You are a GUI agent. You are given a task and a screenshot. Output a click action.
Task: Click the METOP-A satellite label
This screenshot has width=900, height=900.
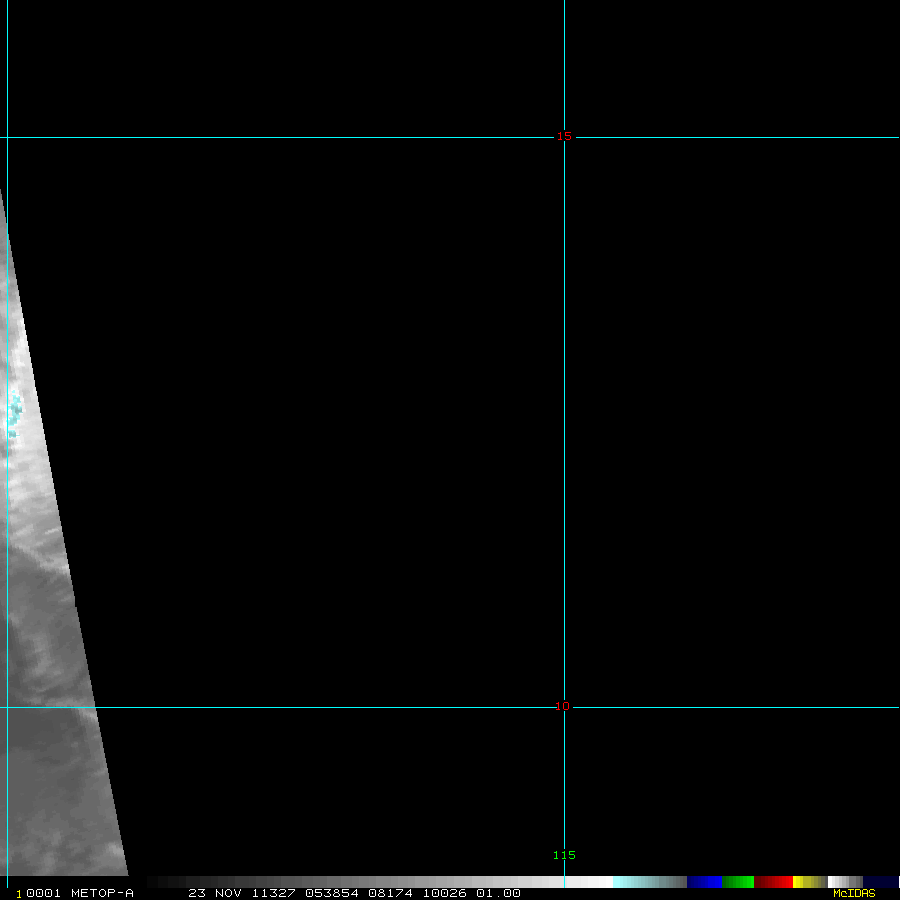[101, 893]
